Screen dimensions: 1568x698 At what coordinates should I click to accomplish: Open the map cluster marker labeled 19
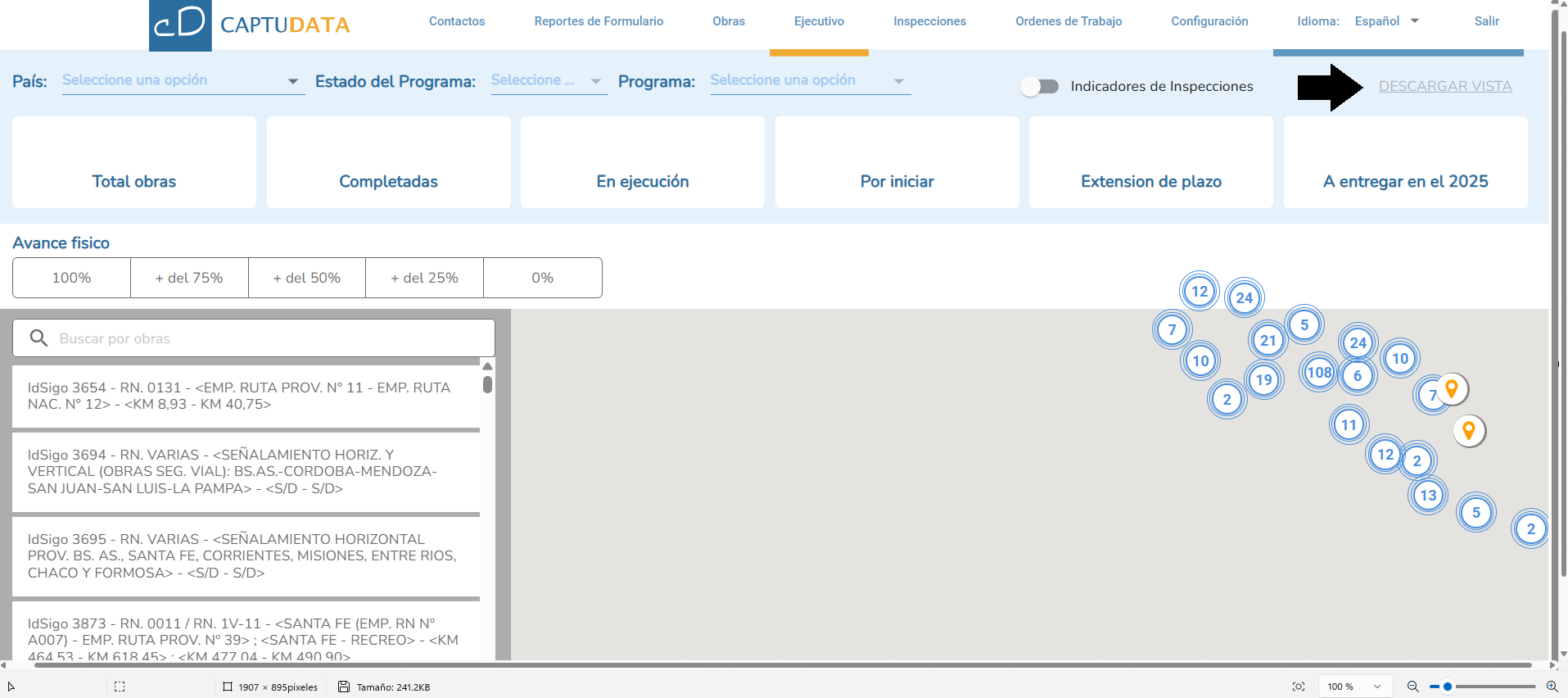pos(1263,380)
